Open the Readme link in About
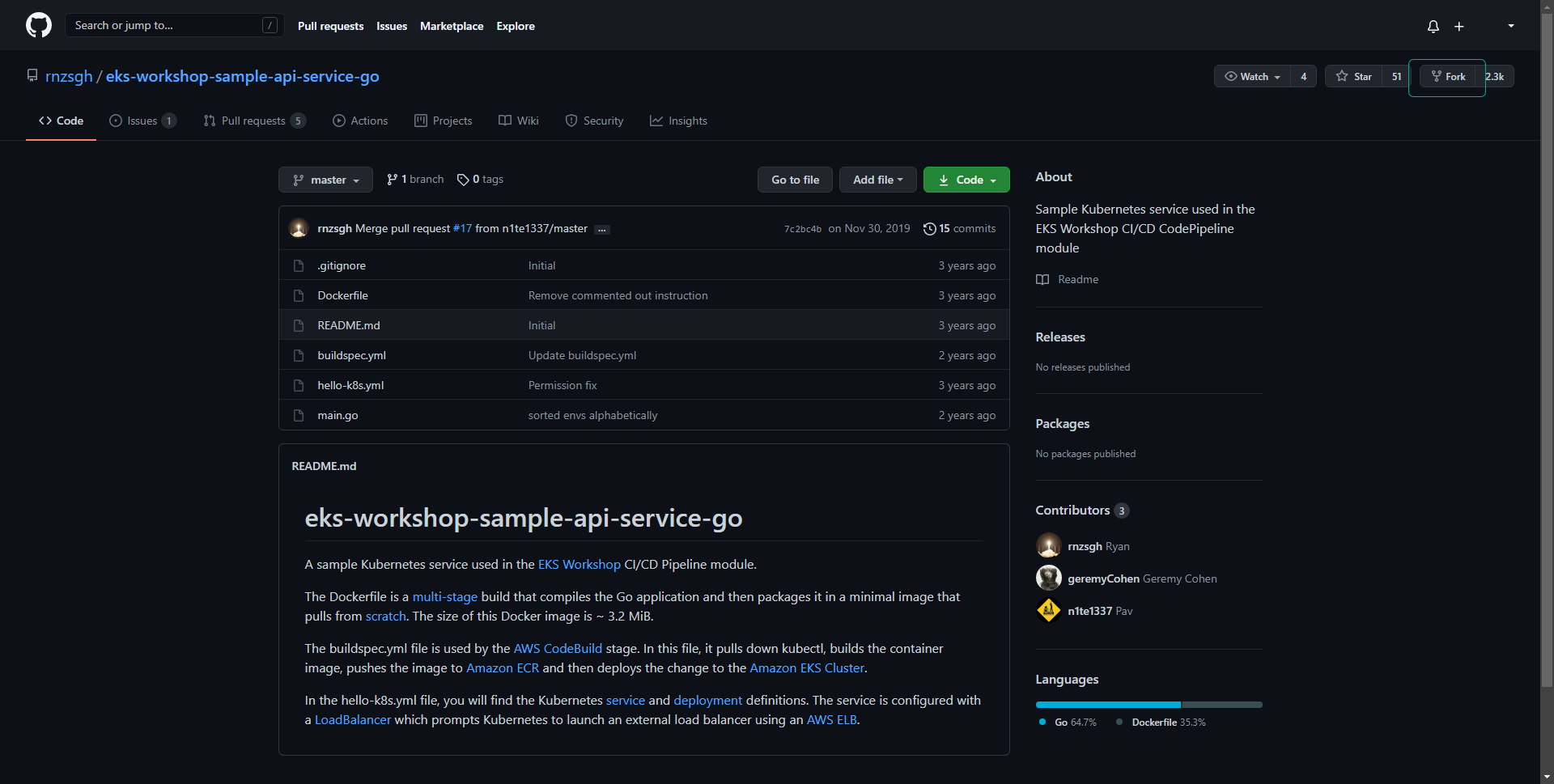 click(1068, 279)
